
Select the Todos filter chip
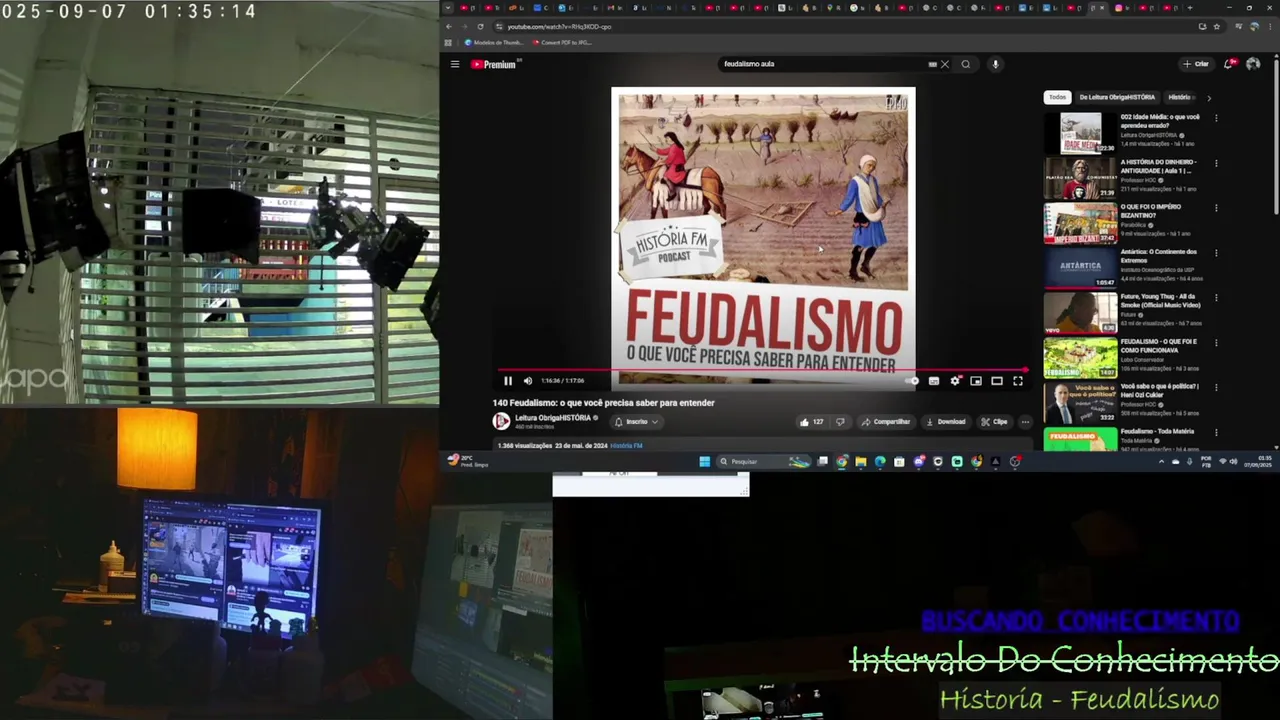(x=1057, y=97)
